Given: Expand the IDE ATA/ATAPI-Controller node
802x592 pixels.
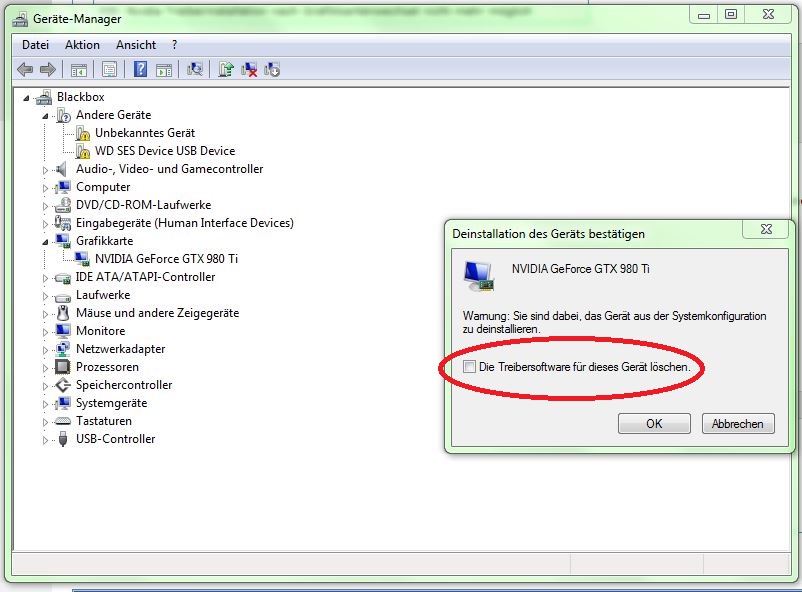Looking at the screenshot, I should click(x=45, y=278).
